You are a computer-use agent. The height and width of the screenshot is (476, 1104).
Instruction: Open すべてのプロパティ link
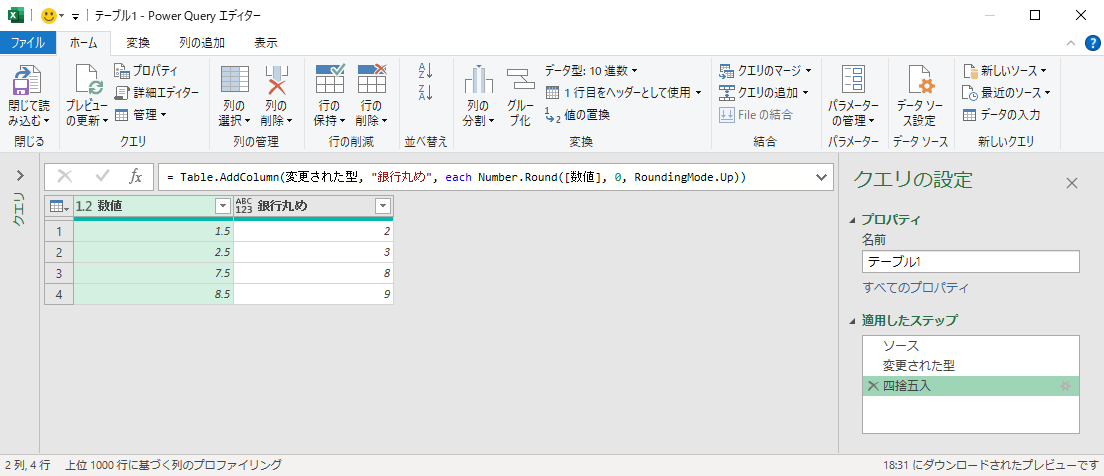[915, 287]
